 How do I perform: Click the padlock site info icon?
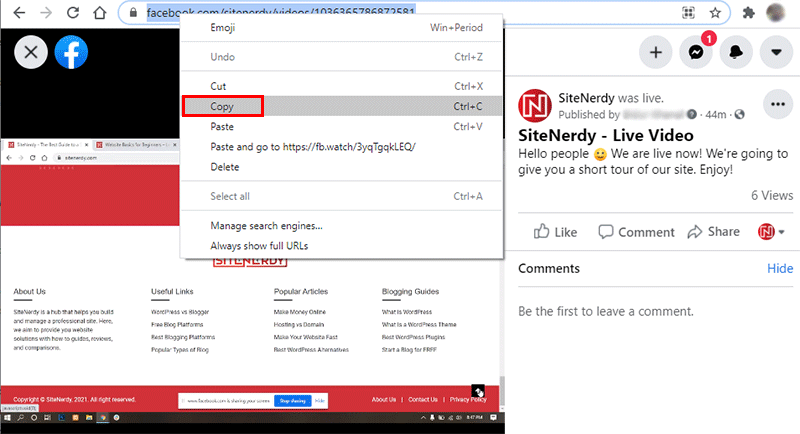(x=133, y=12)
